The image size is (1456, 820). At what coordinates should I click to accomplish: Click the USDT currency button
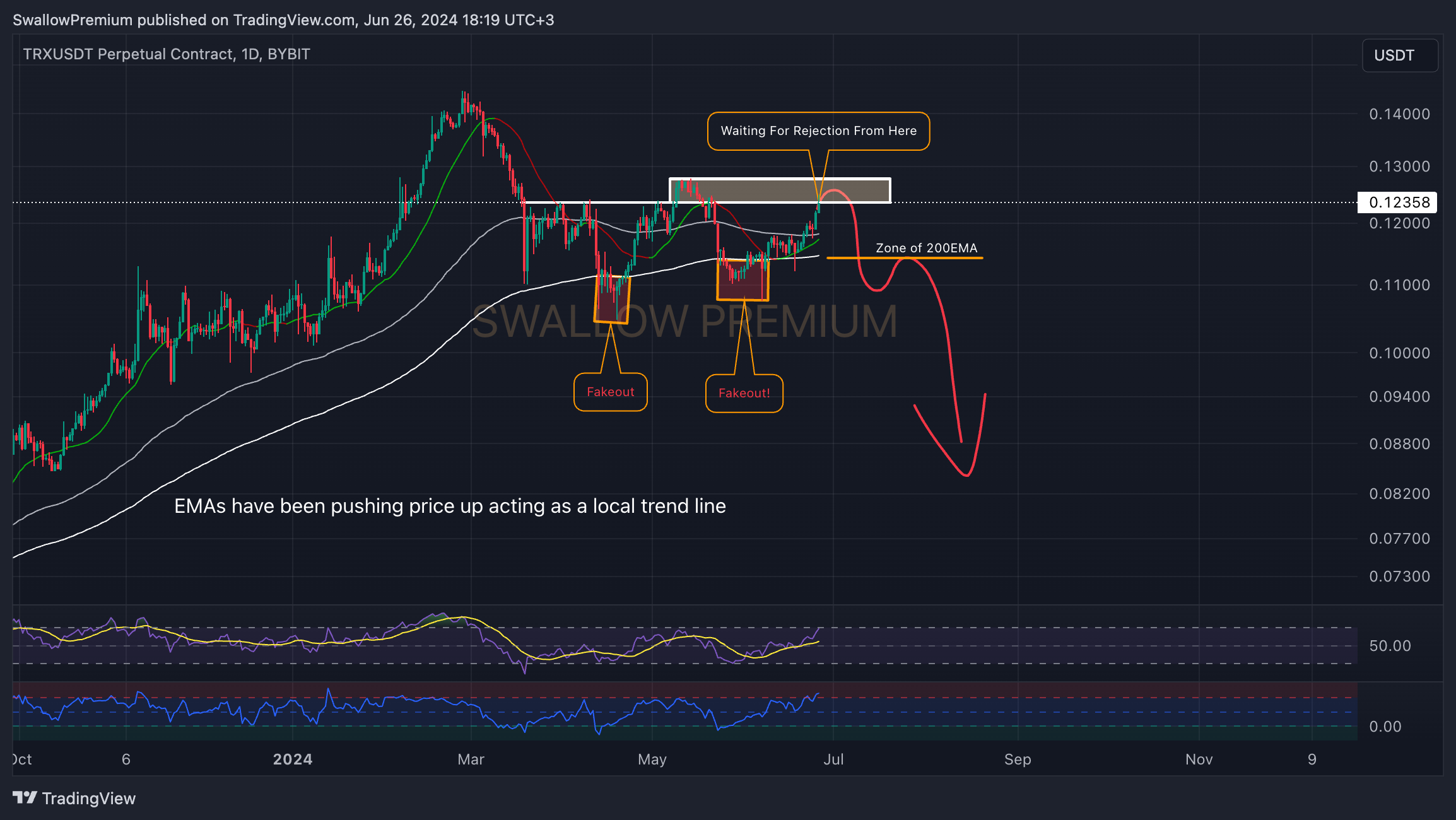1400,56
